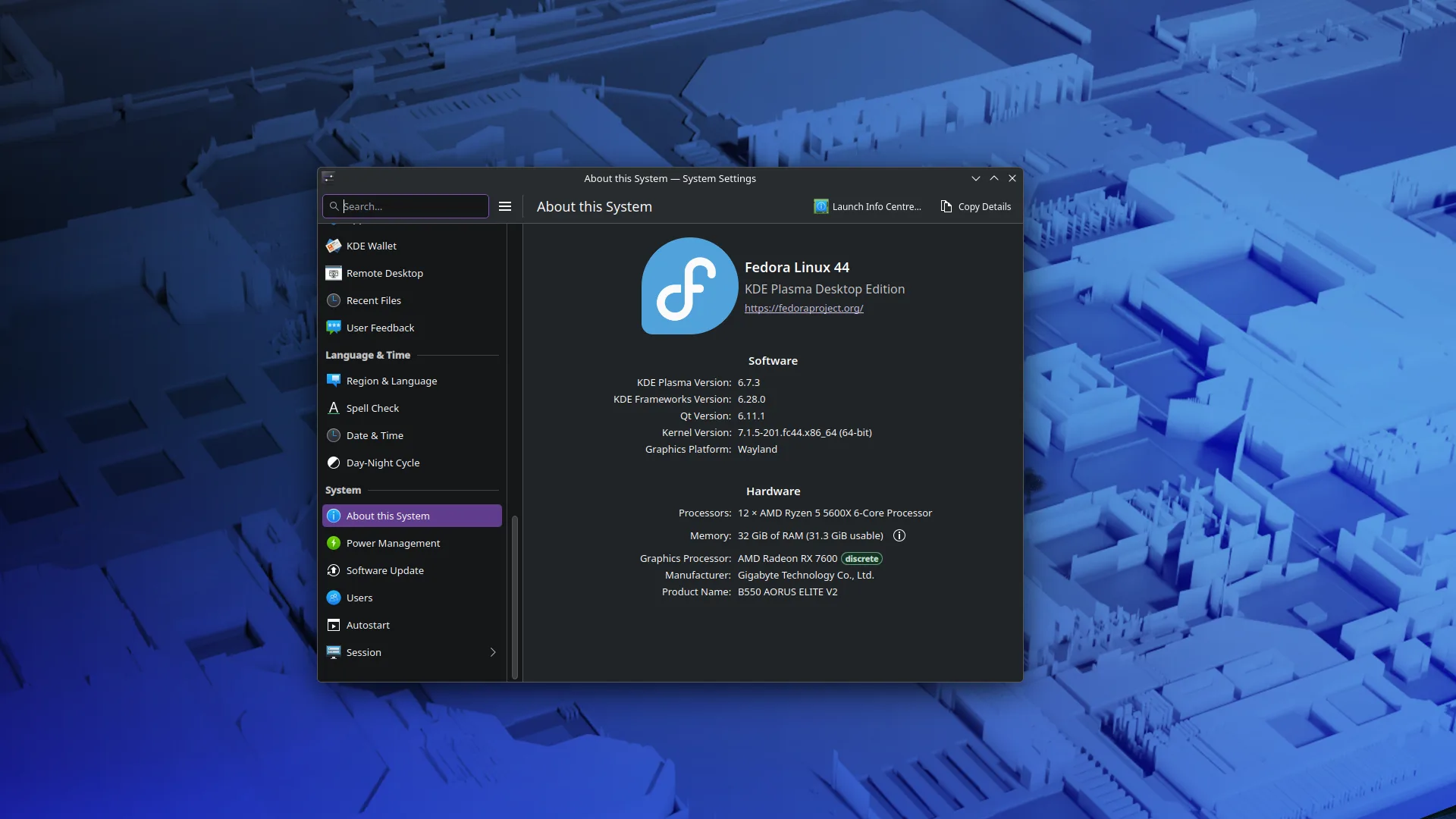The height and width of the screenshot is (819, 1456).
Task: Go to Software Update settings
Action: pyautogui.click(x=412, y=570)
